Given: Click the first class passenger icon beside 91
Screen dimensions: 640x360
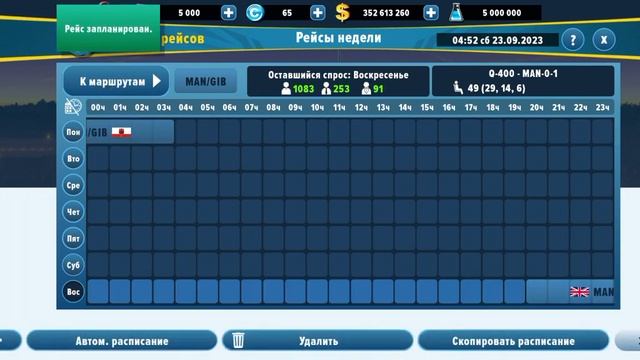Looking at the screenshot, I should [366, 89].
